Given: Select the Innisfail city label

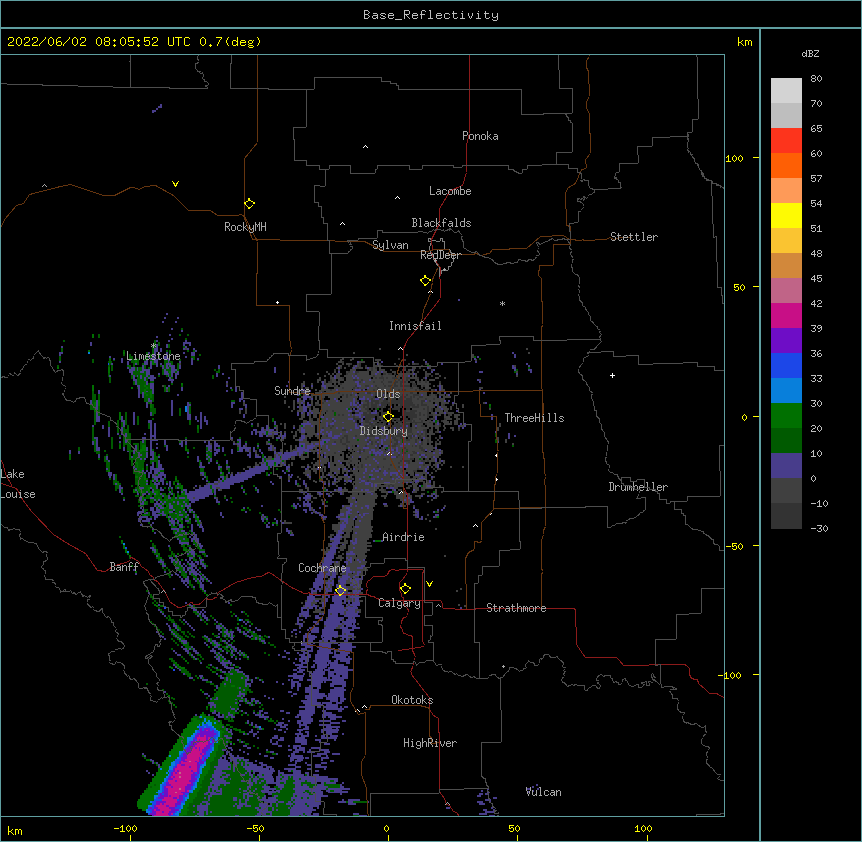Looking at the screenshot, I should click(x=415, y=326).
